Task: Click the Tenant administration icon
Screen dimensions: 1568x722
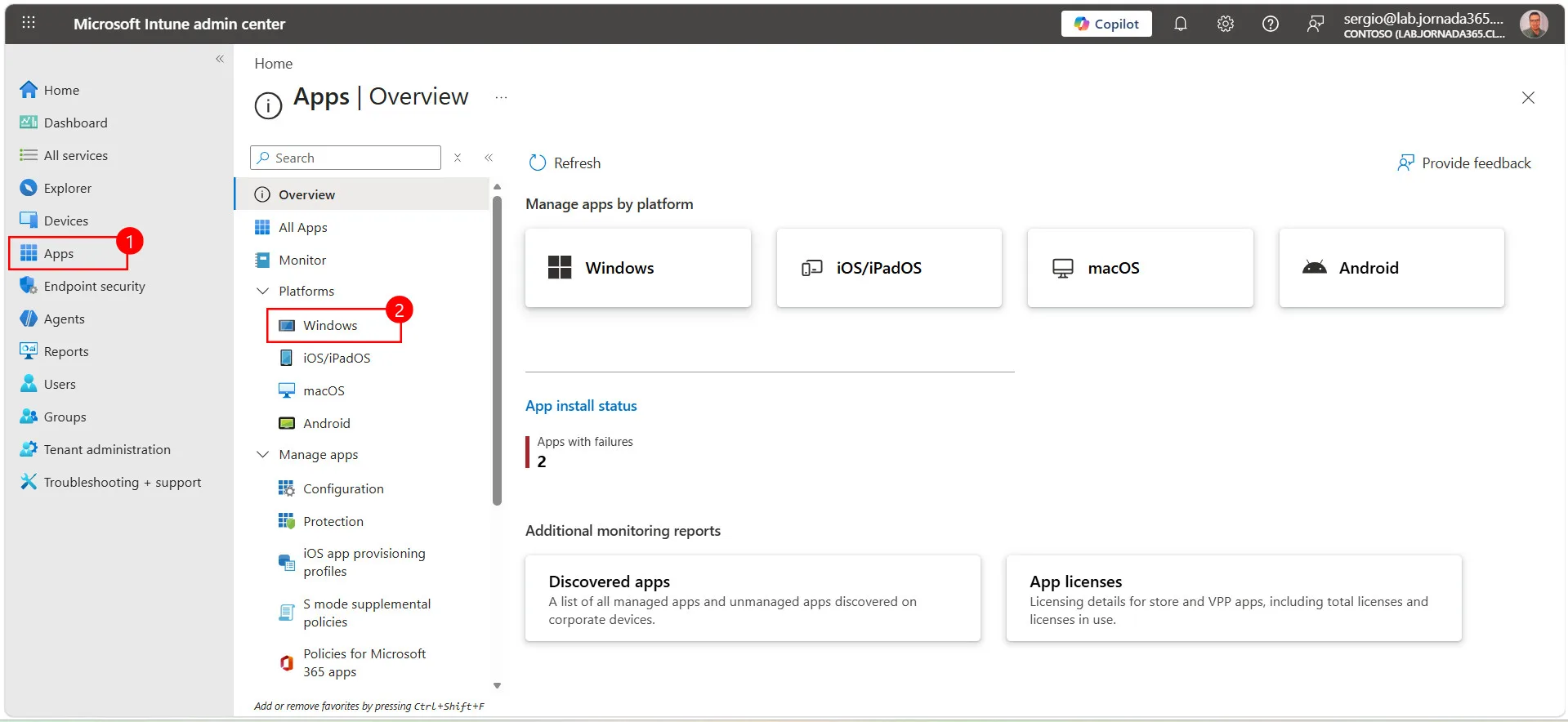Action: tap(29, 449)
